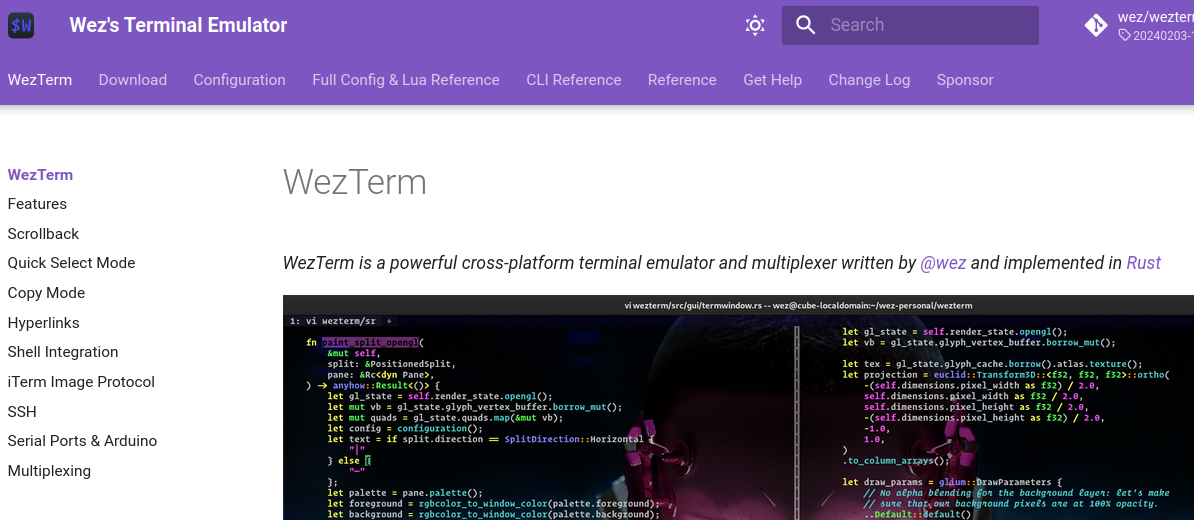Toggle the light/dark color scheme
1194x520 pixels.
(x=755, y=26)
